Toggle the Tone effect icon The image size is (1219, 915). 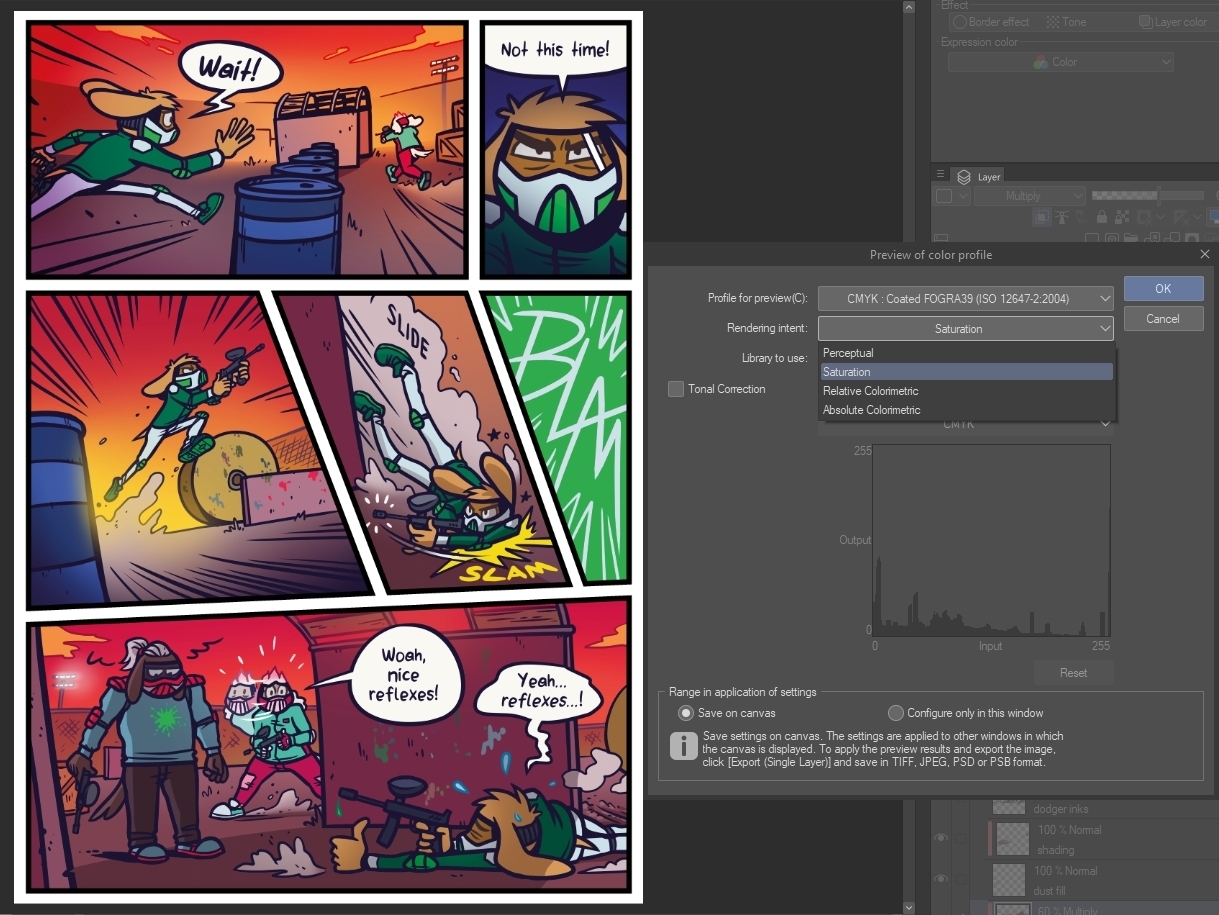tap(1053, 22)
